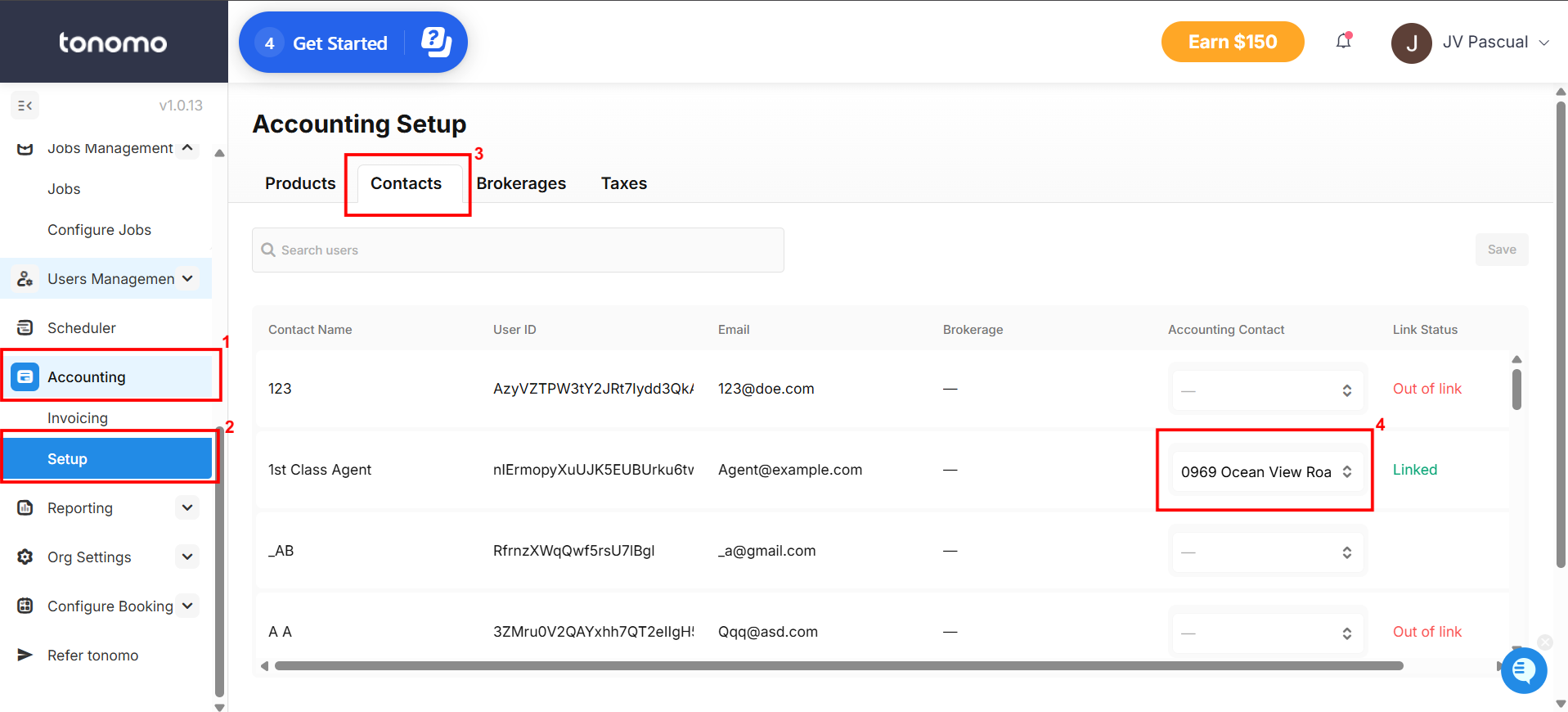Collapse the sidebar menu icon

[x=25, y=106]
